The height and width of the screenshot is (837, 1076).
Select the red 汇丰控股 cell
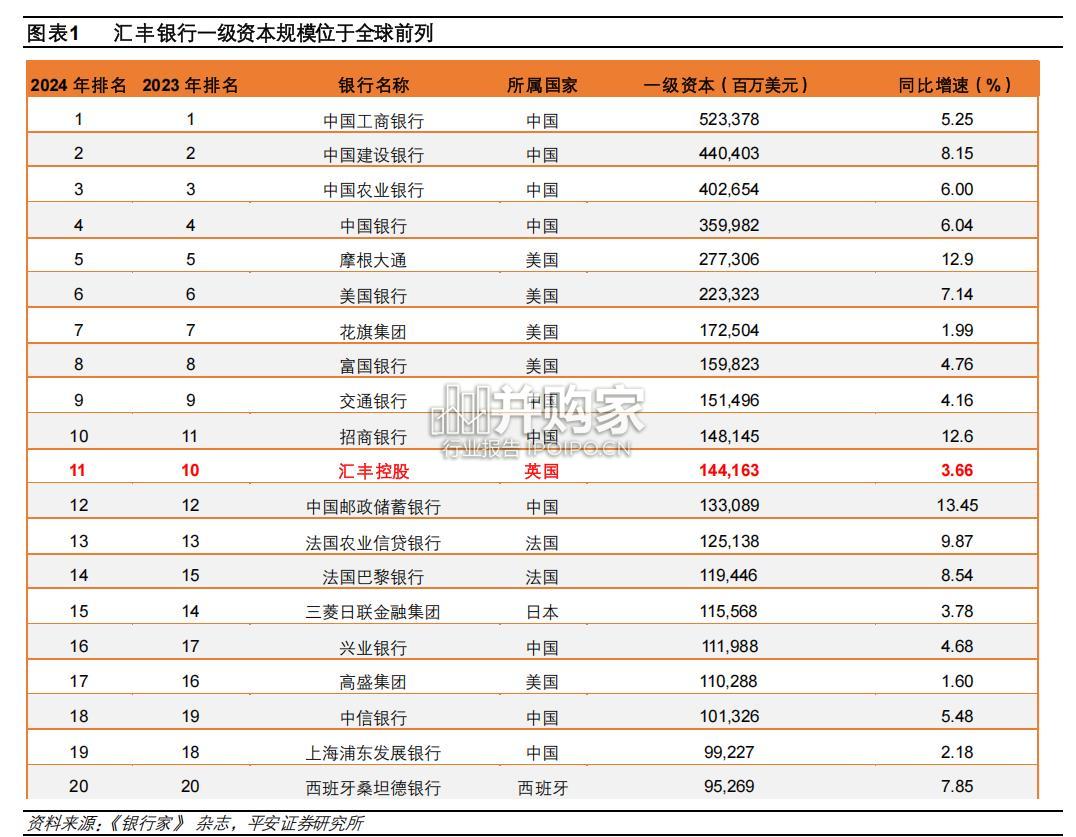tap(373, 471)
